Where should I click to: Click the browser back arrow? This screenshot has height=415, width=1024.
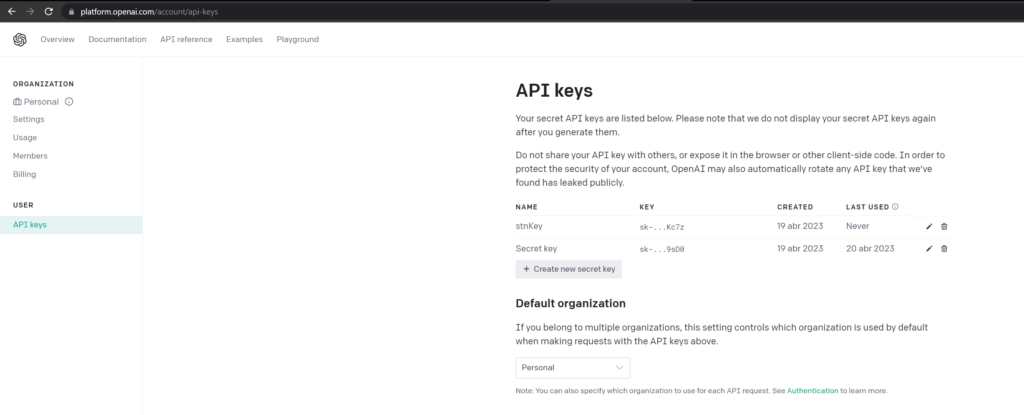(x=11, y=12)
